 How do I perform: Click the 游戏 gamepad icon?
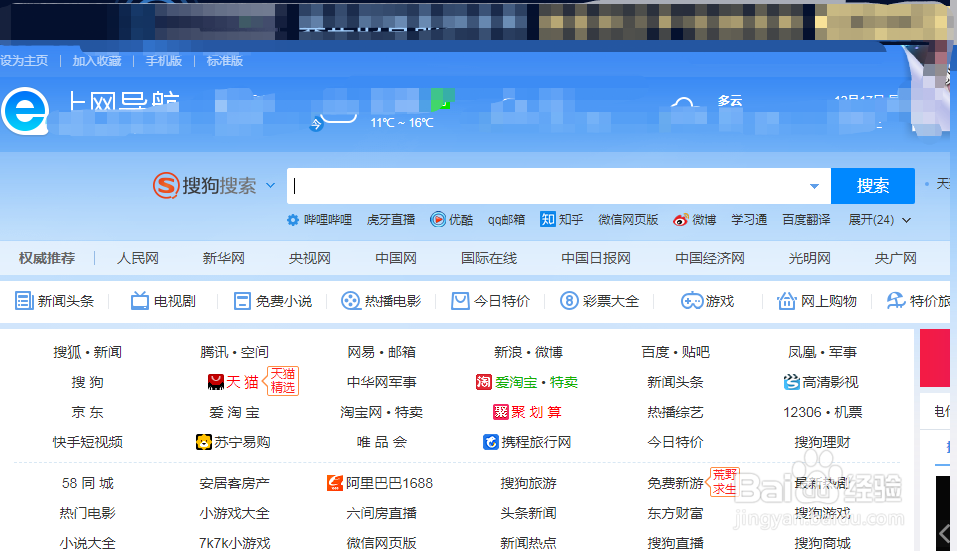pyautogui.click(x=692, y=301)
